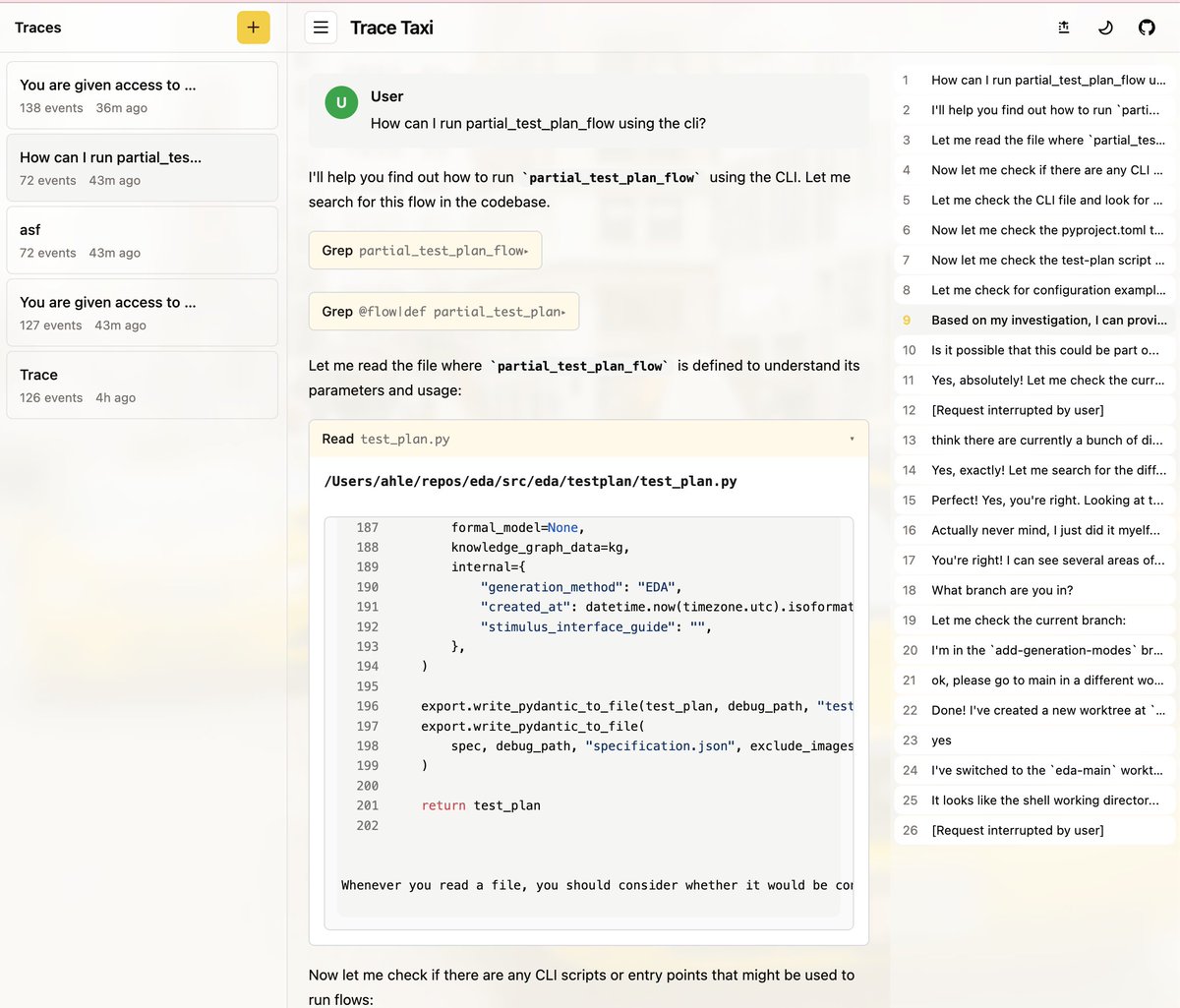The height and width of the screenshot is (1008, 1180).
Task: Jump to outline item 19 'Let me check the current branch:'
Action: tap(1034, 620)
